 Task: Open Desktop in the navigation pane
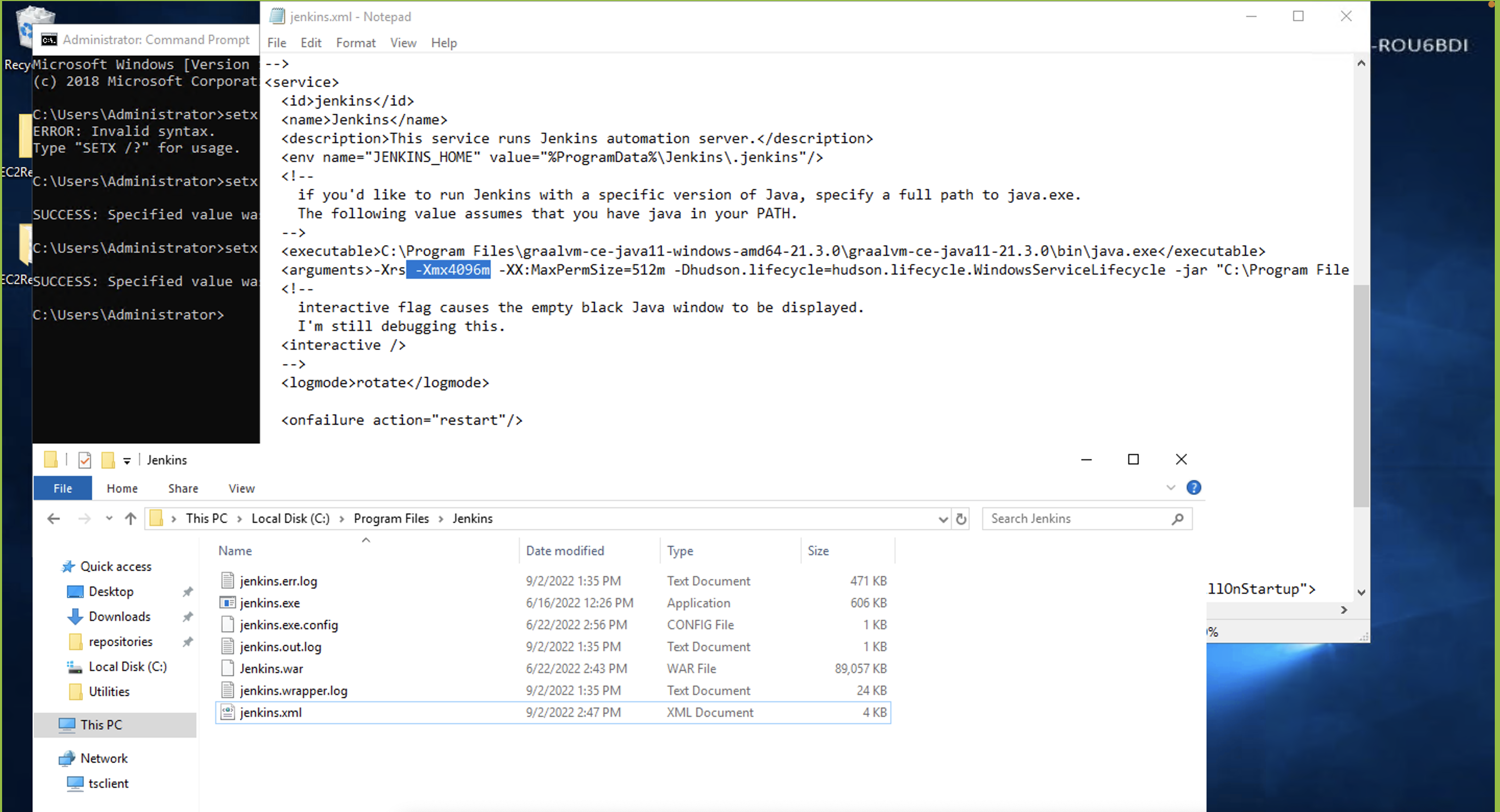pyautogui.click(x=111, y=591)
